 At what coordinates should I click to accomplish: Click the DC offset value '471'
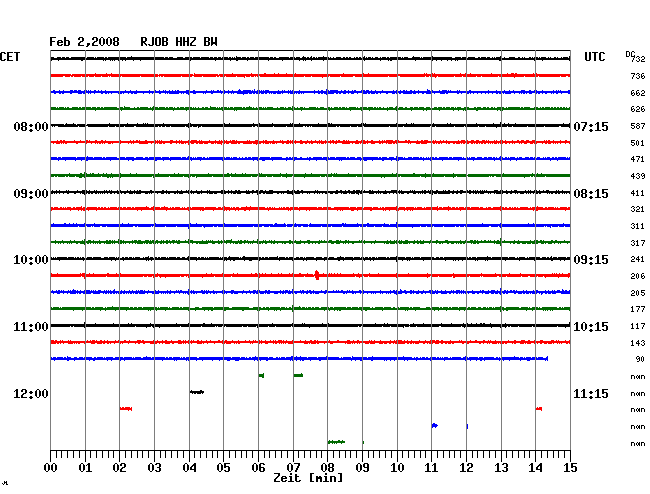(638, 159)
